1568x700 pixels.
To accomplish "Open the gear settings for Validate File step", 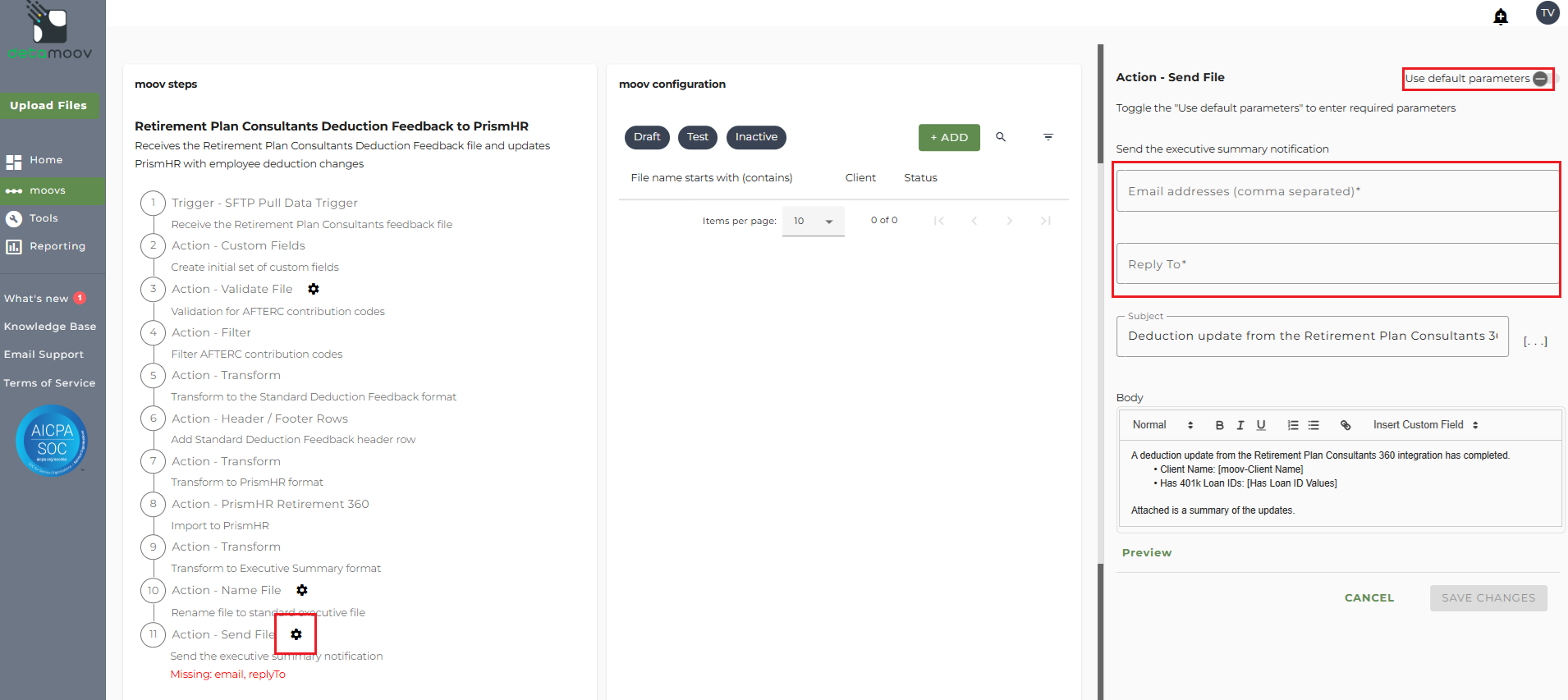I will tap(314, 289).
